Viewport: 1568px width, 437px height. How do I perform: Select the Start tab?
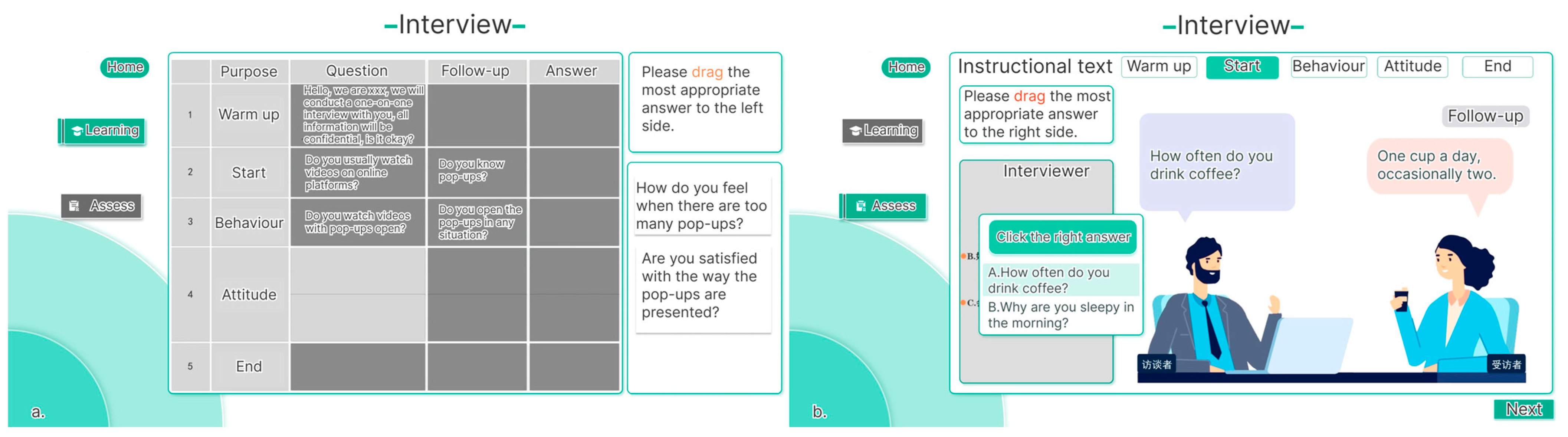(1242, 66)
